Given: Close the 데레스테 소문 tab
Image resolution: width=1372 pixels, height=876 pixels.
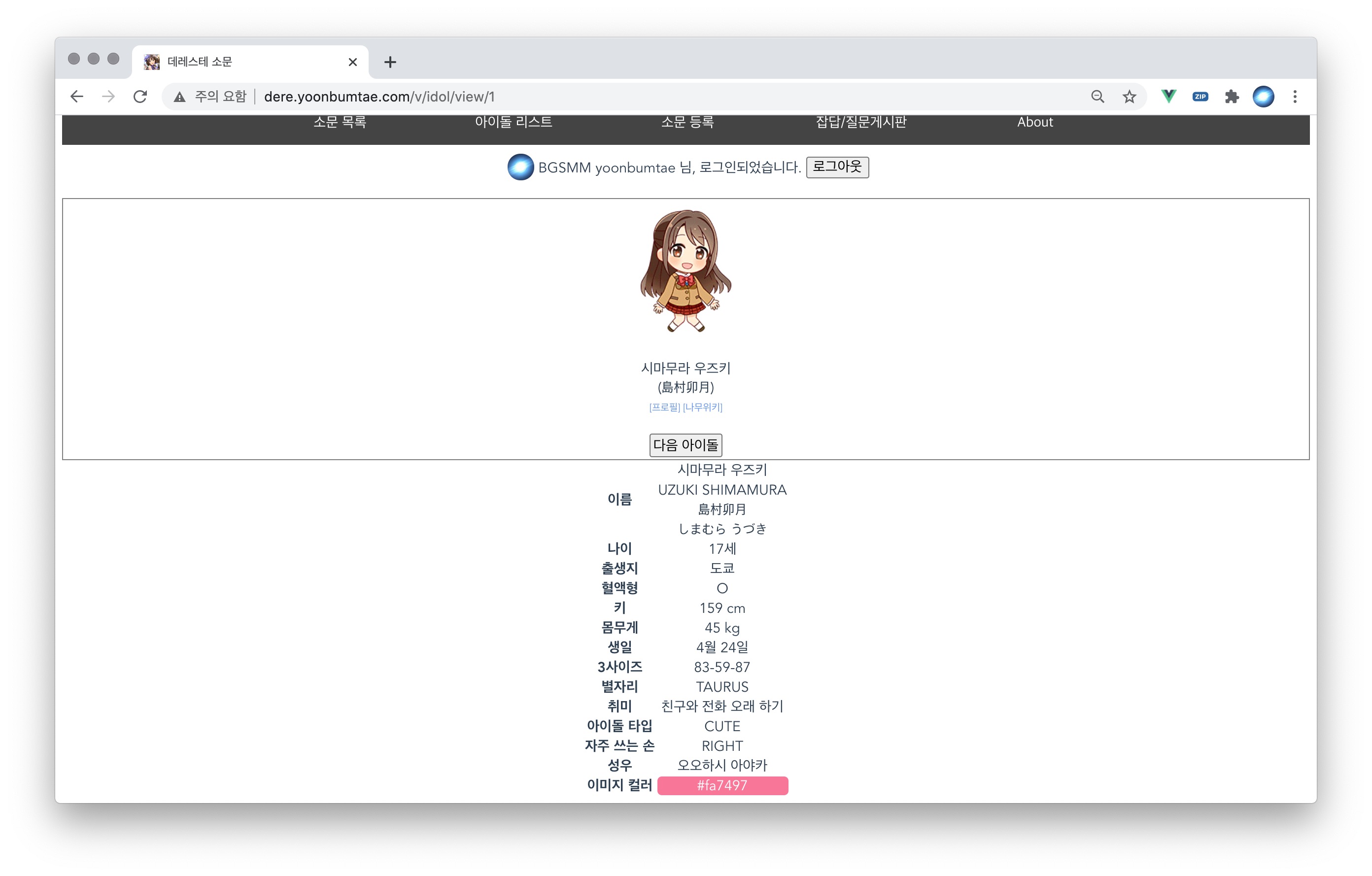Looking at the screenshot, I should pyautogui.click(x=353, y=62).
